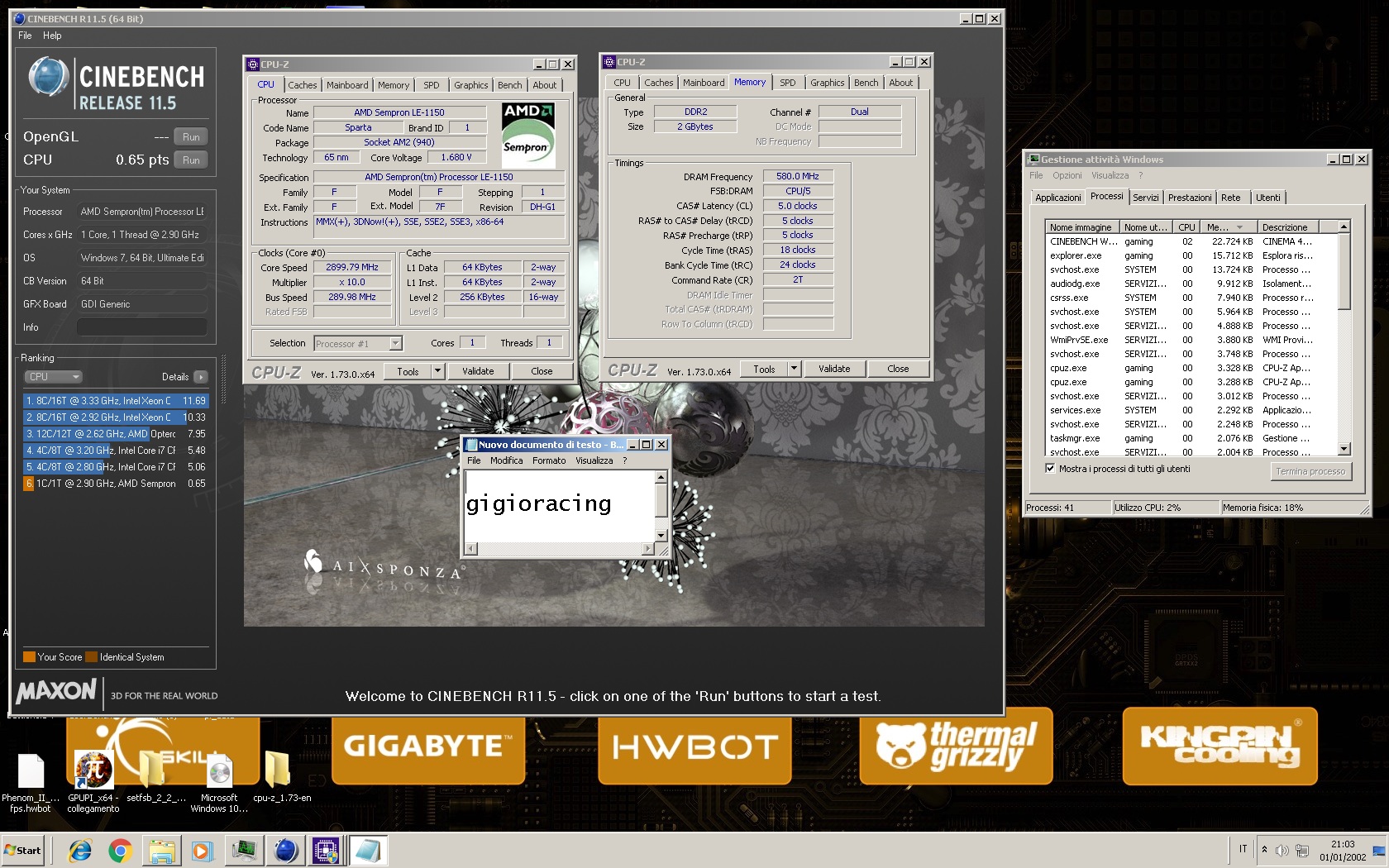Screen dimensions: 1389x868
Task: Select Intel Xeon 3.33 GHz ranking entry
Action: pos(116,401)
